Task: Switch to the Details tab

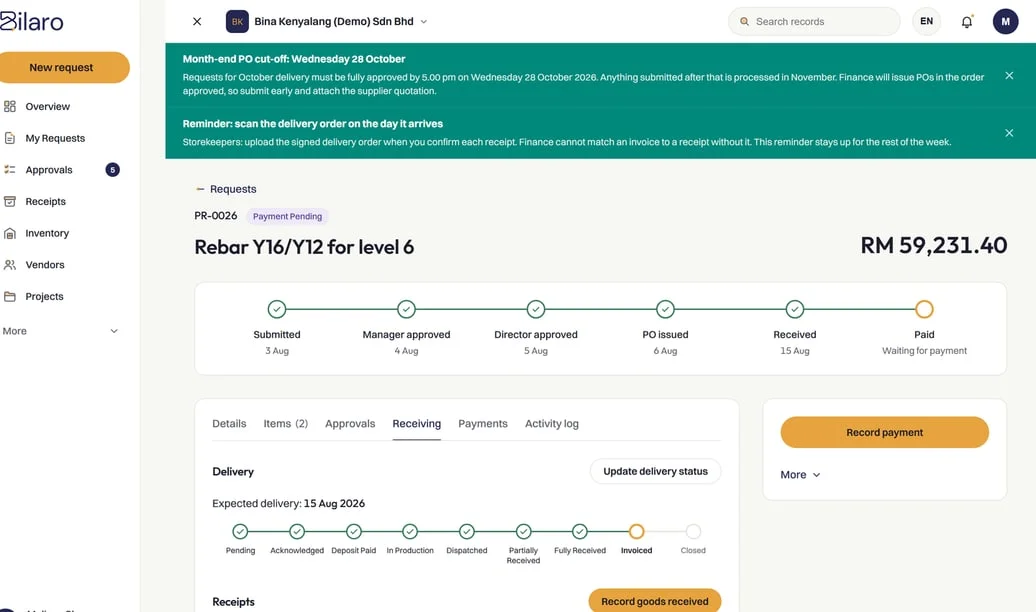Action: pos(229,424)
